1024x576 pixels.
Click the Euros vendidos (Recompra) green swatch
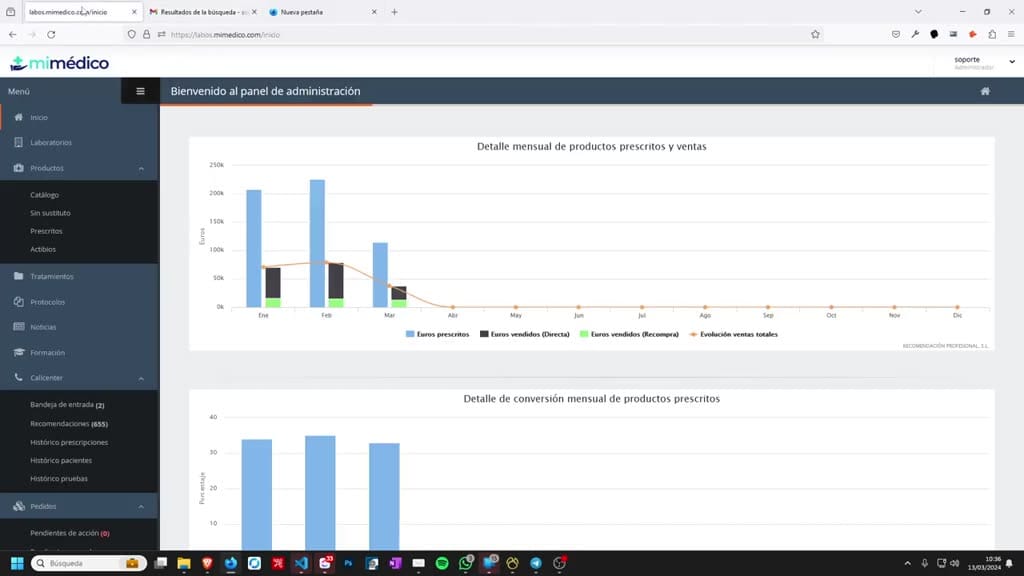(584, 334)
